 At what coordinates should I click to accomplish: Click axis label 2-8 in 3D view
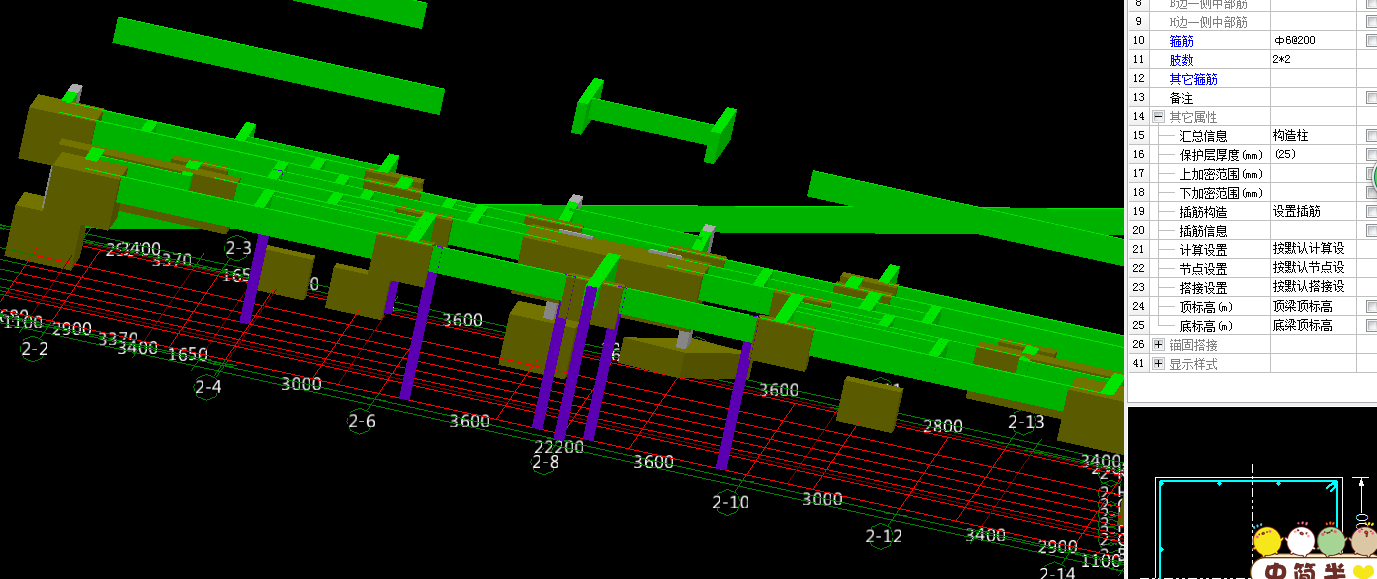click(545, 462)
